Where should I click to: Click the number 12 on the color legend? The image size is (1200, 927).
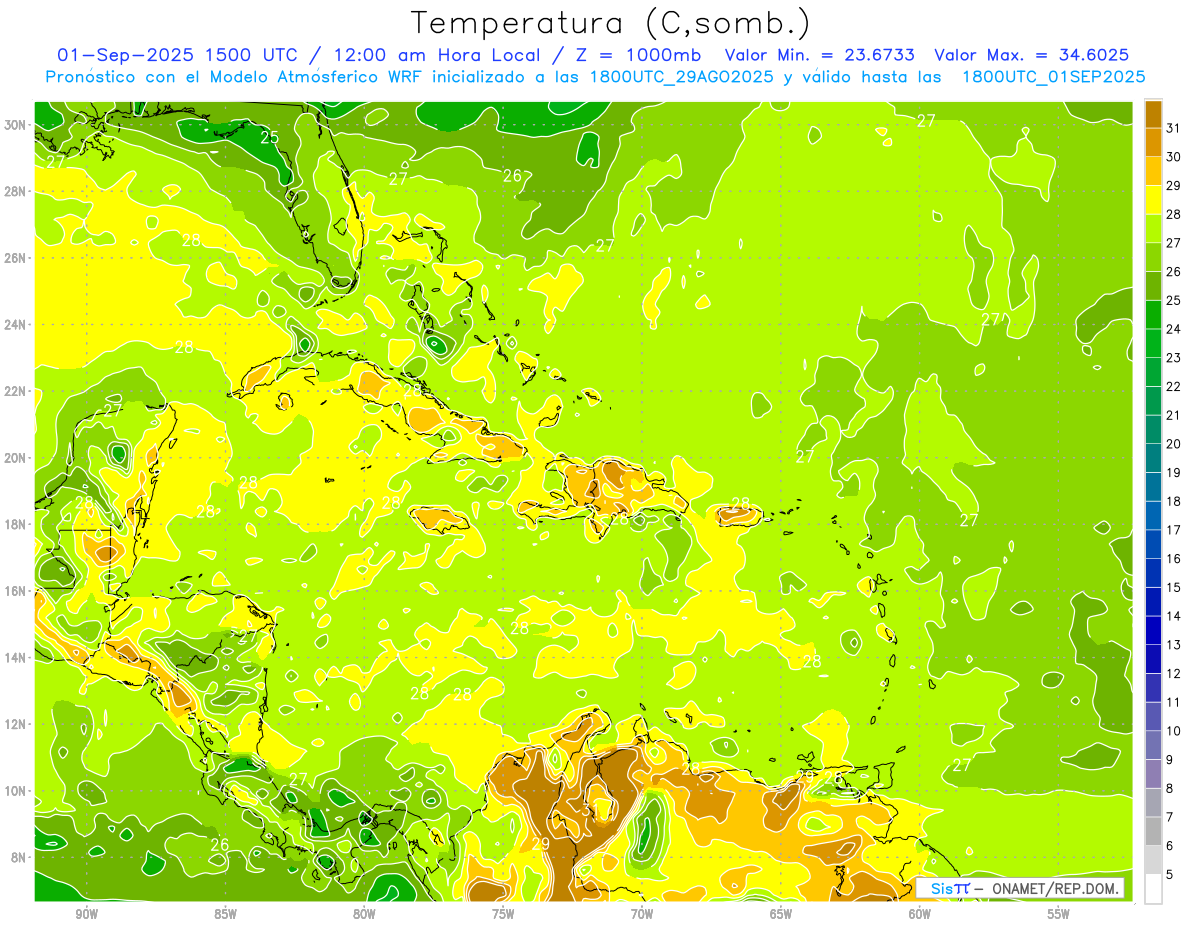point(1174,674)
